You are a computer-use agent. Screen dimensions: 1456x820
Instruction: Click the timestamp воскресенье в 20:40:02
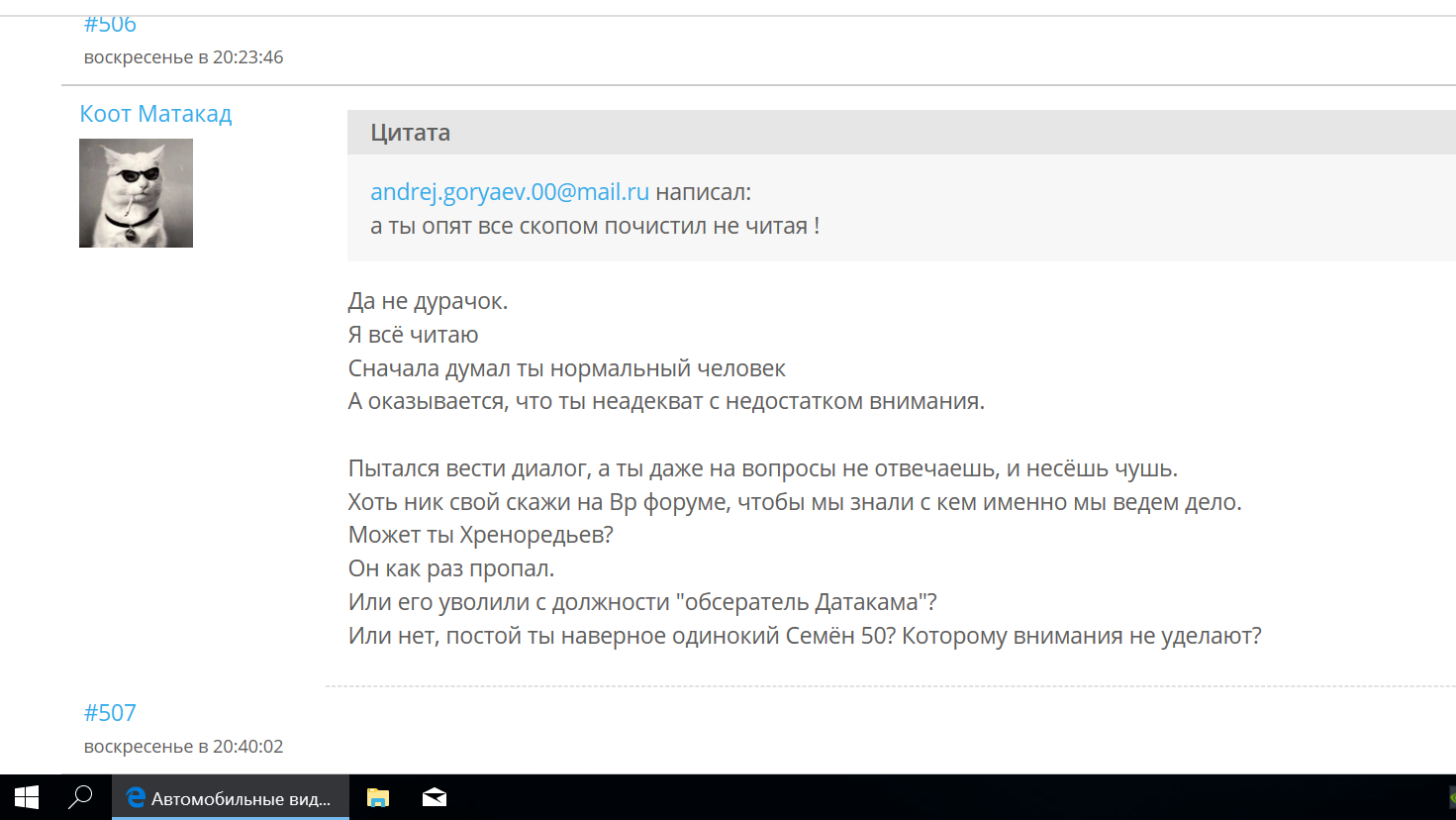coord(183,747)
